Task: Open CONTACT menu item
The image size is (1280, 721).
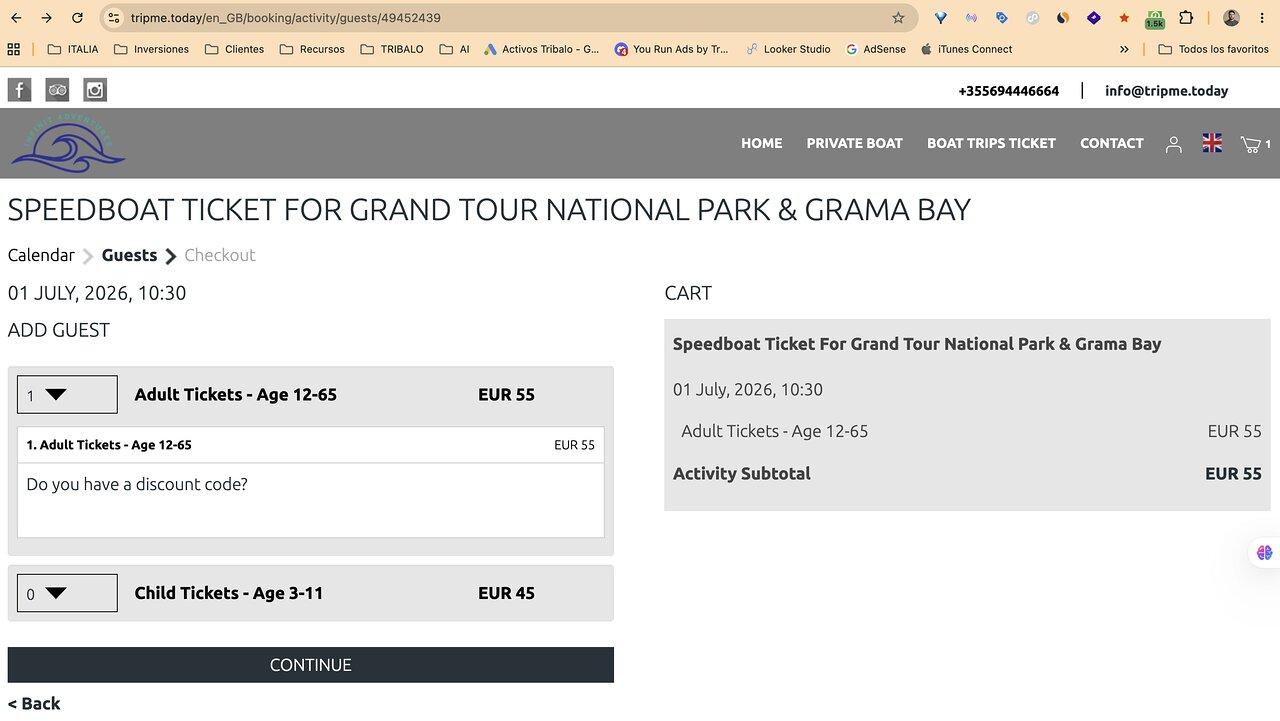Action: coord(1111,143)
